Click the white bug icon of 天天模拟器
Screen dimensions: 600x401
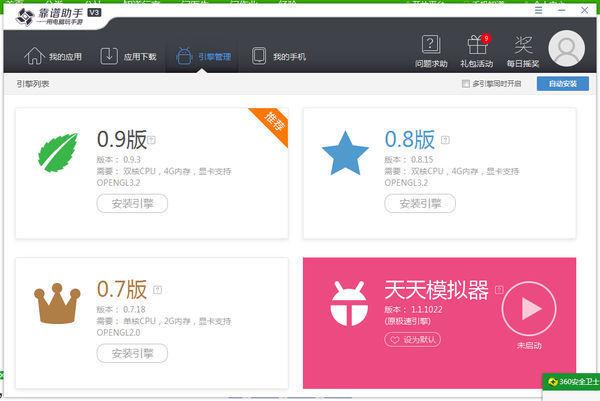[x=349, y=303]
